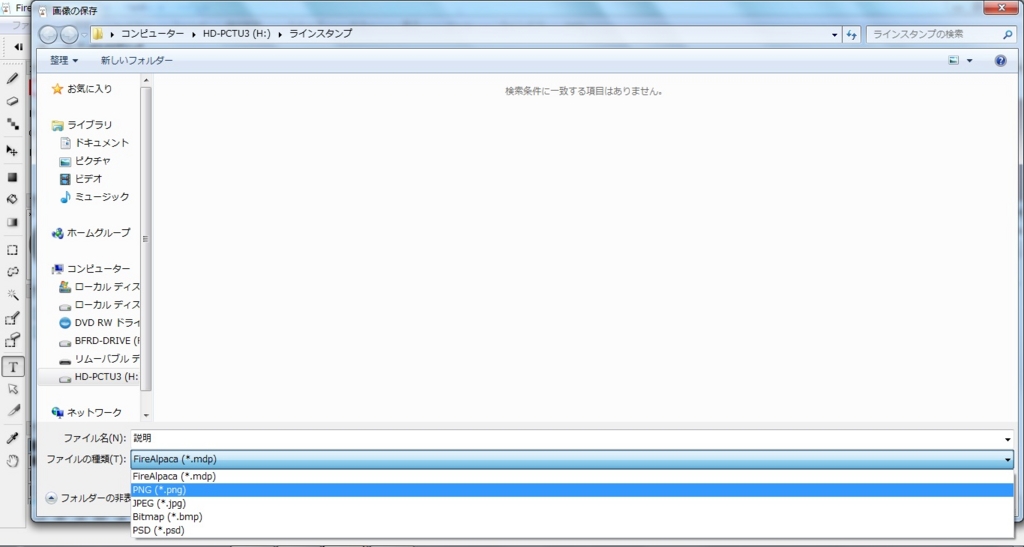Select the Divide (knife) tool
Screen dimensions: 1024x547
click(12, 411)
